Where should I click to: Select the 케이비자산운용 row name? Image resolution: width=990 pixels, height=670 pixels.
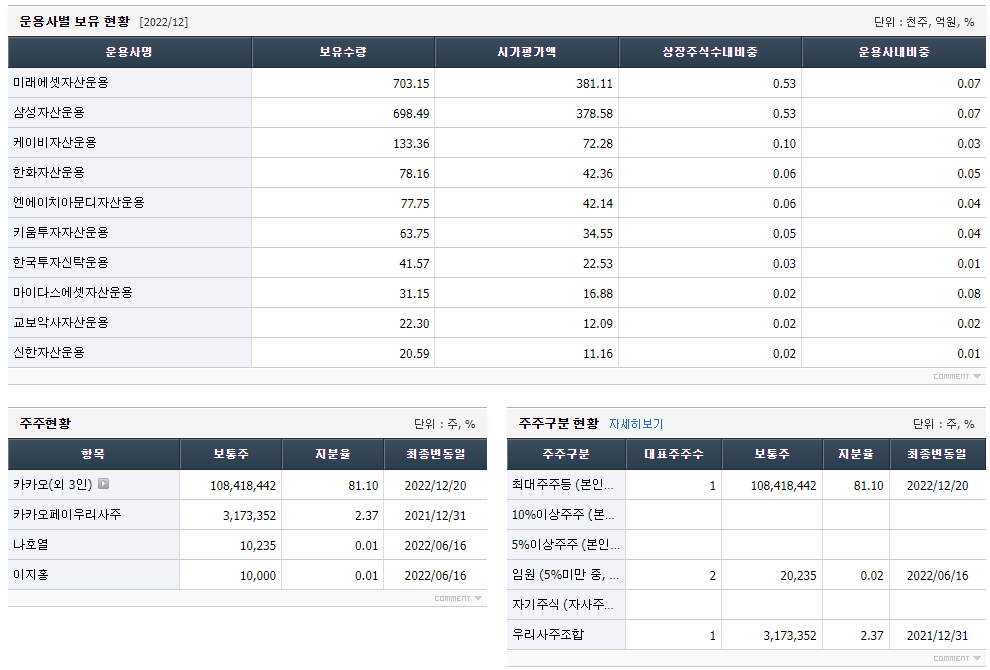click(55, 143)
